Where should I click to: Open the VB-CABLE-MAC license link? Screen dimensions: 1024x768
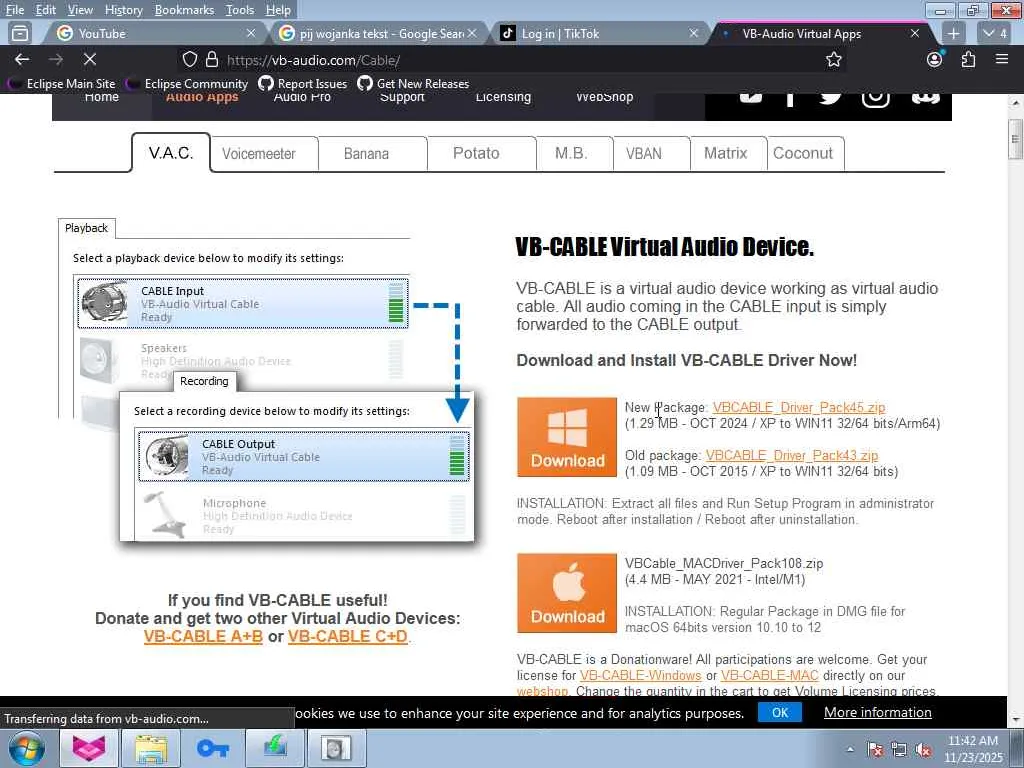point(769,675)
